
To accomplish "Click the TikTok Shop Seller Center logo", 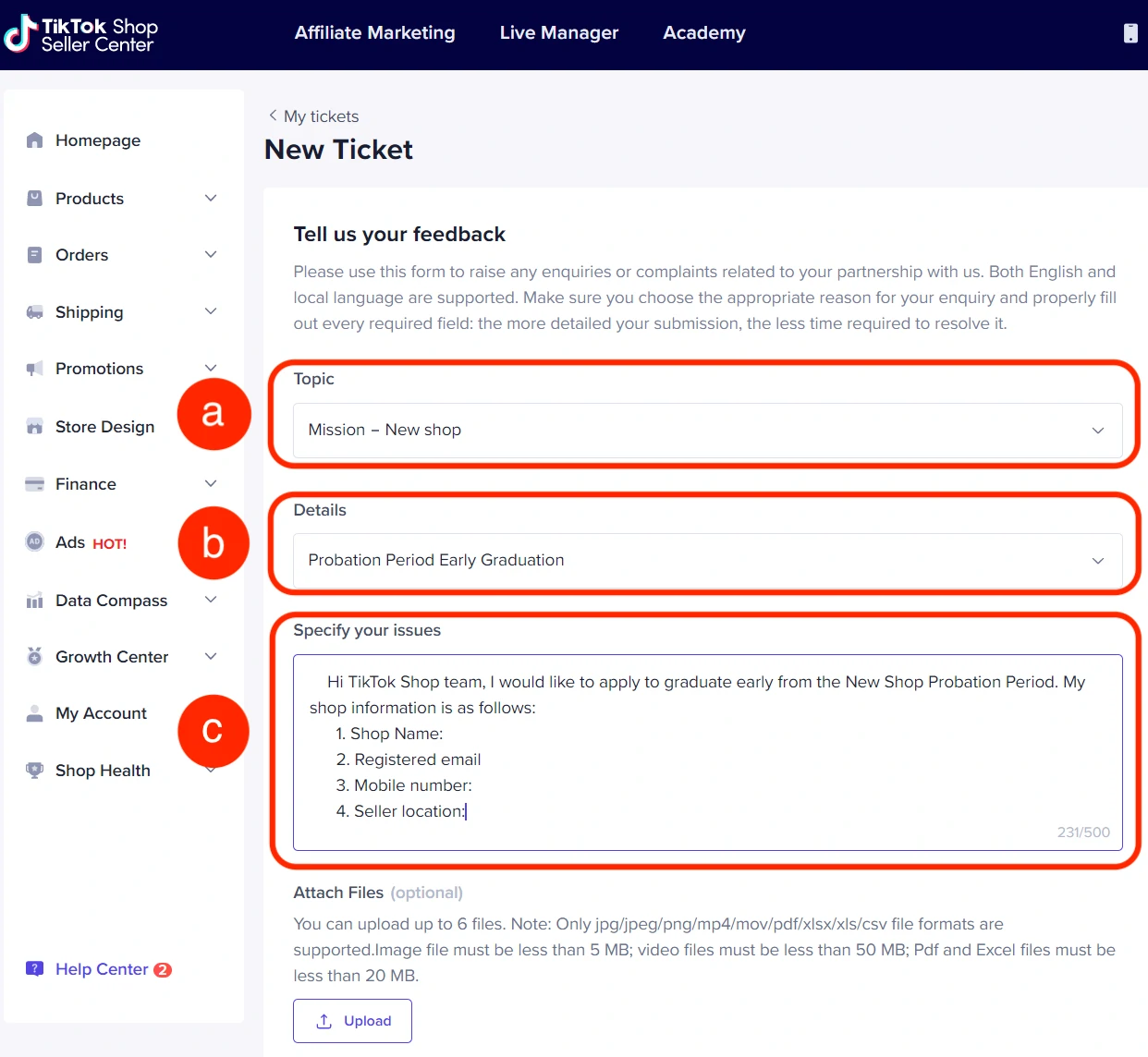I will [x=81, y=34].
